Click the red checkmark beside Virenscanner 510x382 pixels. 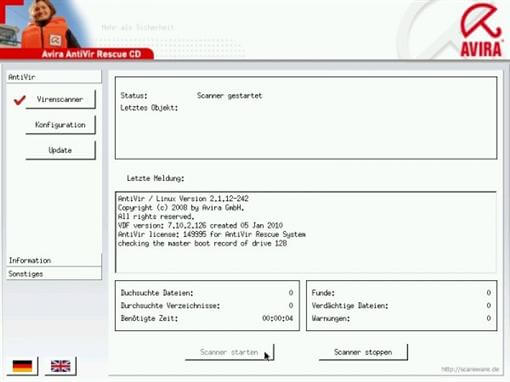20,100
